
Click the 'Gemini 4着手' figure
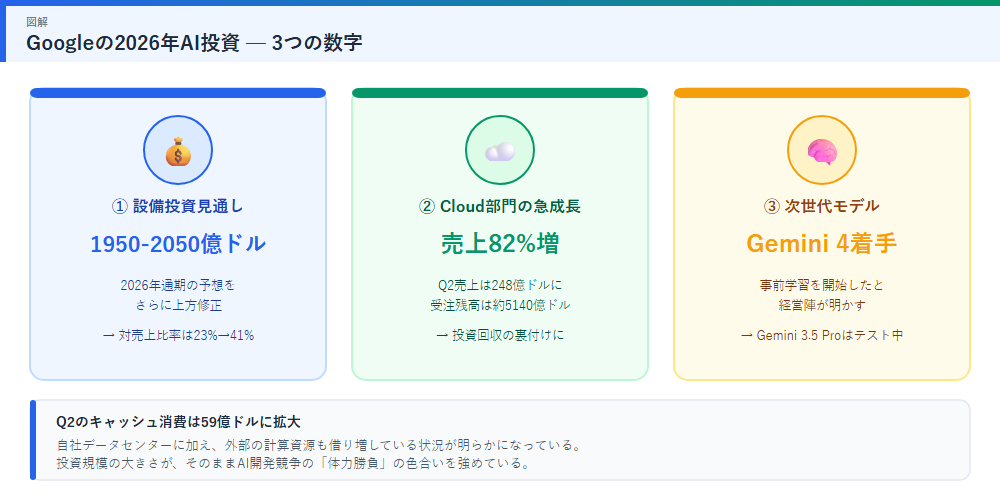(x=822, y=244)
